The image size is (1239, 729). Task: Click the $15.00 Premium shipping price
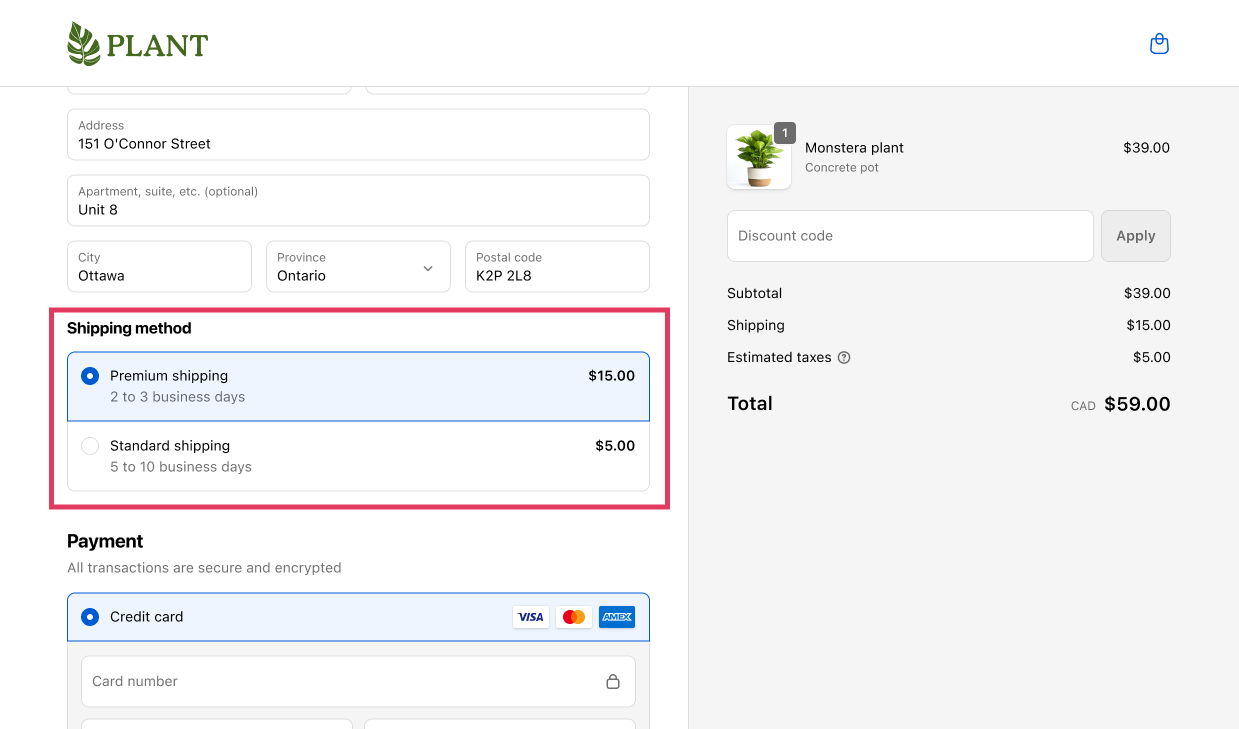pyautogui.click(x=611, y=376)
